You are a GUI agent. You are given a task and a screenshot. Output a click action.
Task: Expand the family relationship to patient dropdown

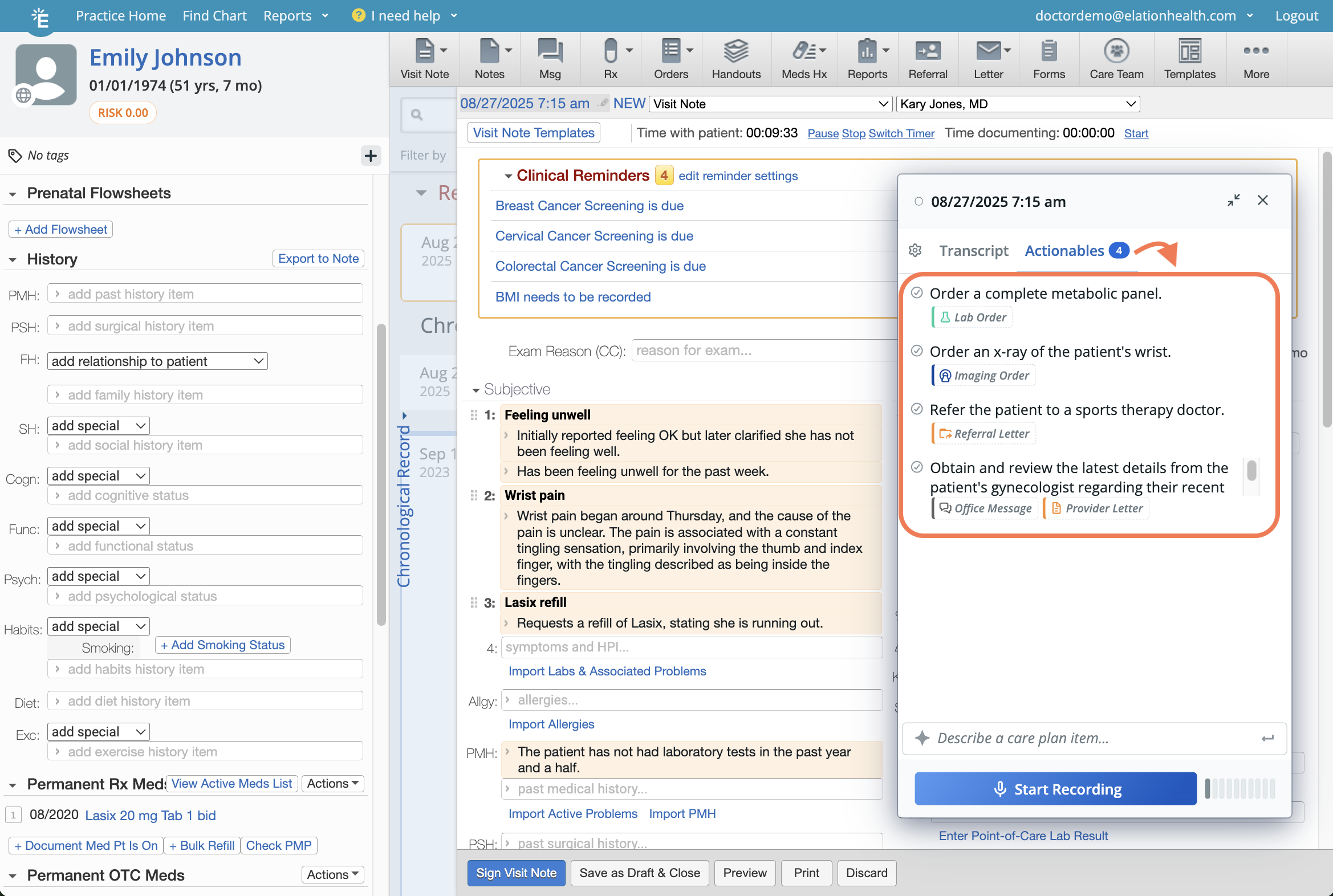tap(157, 361)
